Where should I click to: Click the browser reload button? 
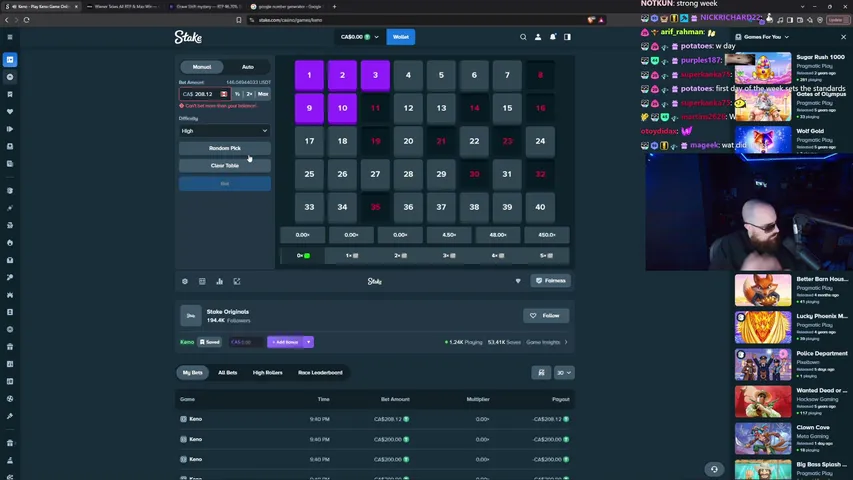26,20
